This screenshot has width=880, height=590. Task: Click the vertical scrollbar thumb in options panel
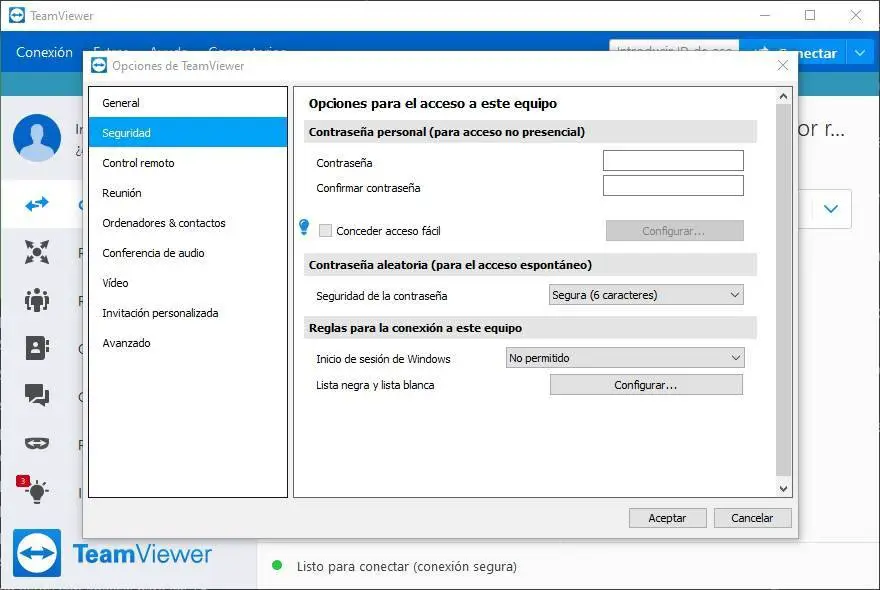click(783, 289)
